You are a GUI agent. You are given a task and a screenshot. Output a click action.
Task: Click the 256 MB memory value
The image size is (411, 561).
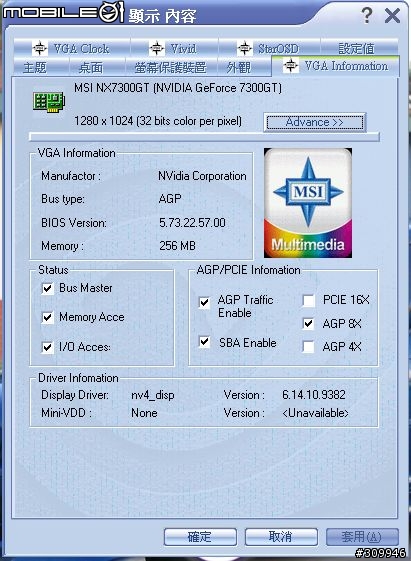click(177, 246)
